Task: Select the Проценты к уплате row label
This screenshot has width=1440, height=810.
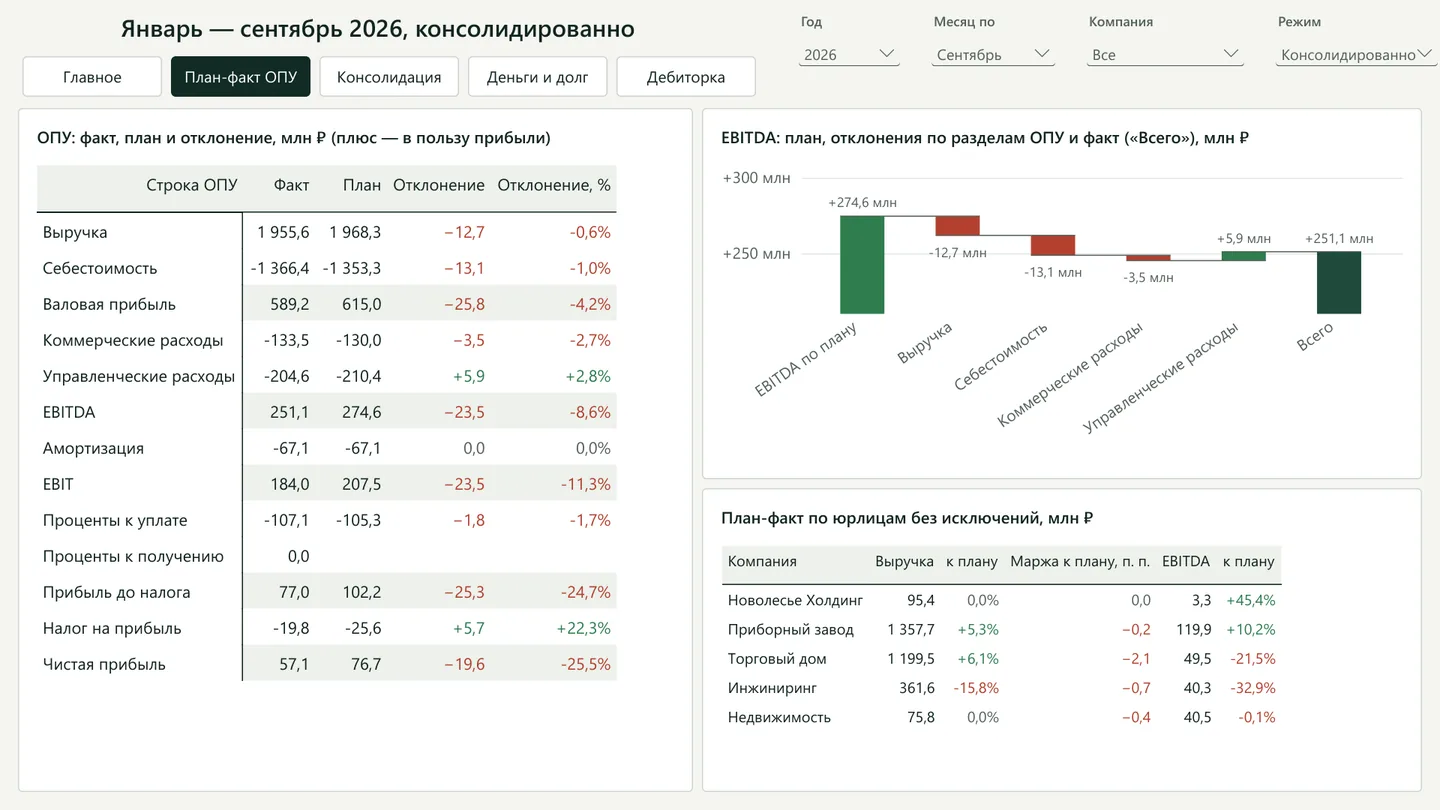Action: tap(115, 520)
